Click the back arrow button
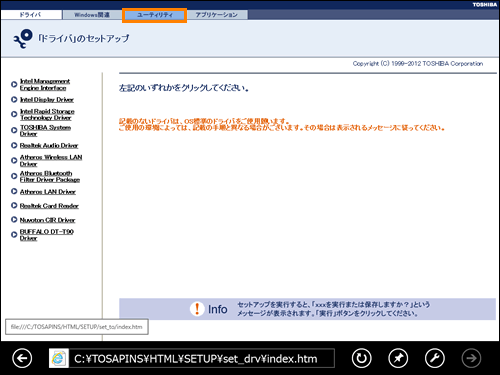This screenshot has width=500, height=375. pyautogui.click(x=22, y=358)
